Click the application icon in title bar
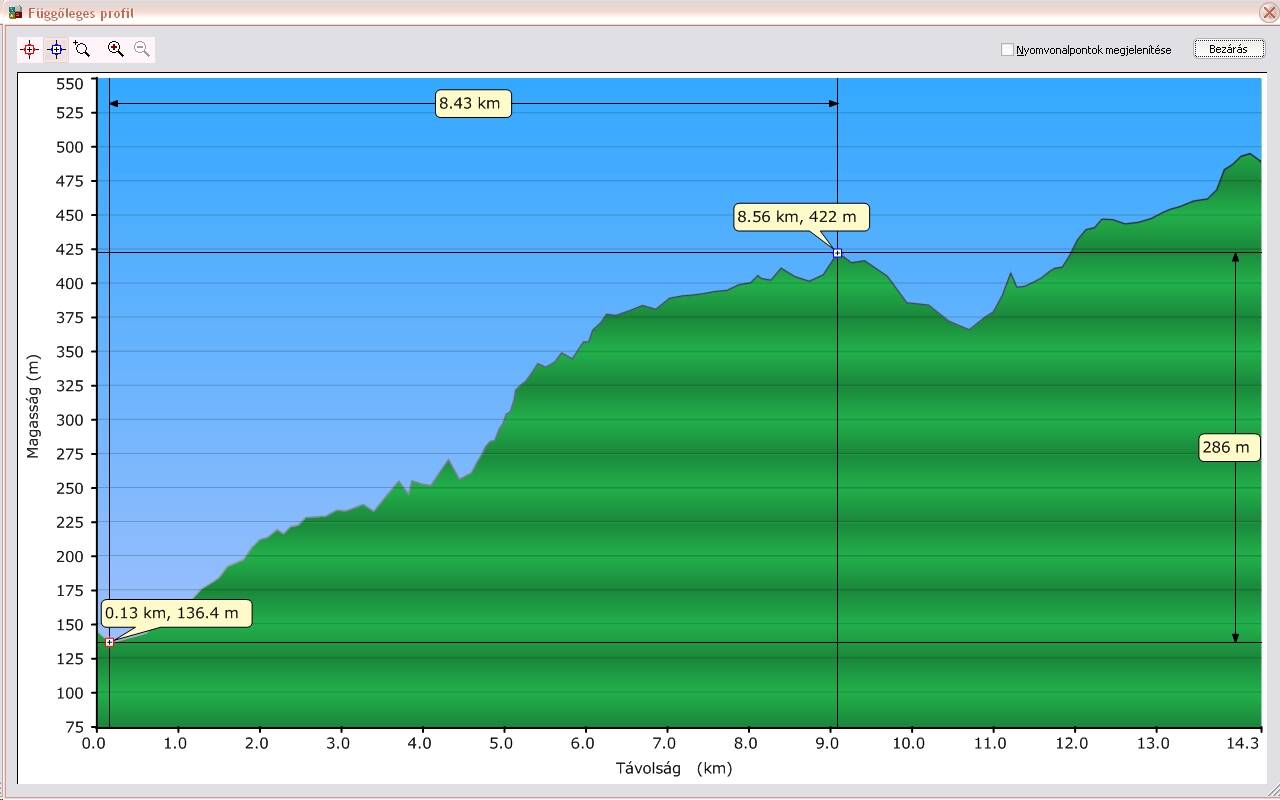This screenshot has width=1280, height=800. [x=14, y=13]
